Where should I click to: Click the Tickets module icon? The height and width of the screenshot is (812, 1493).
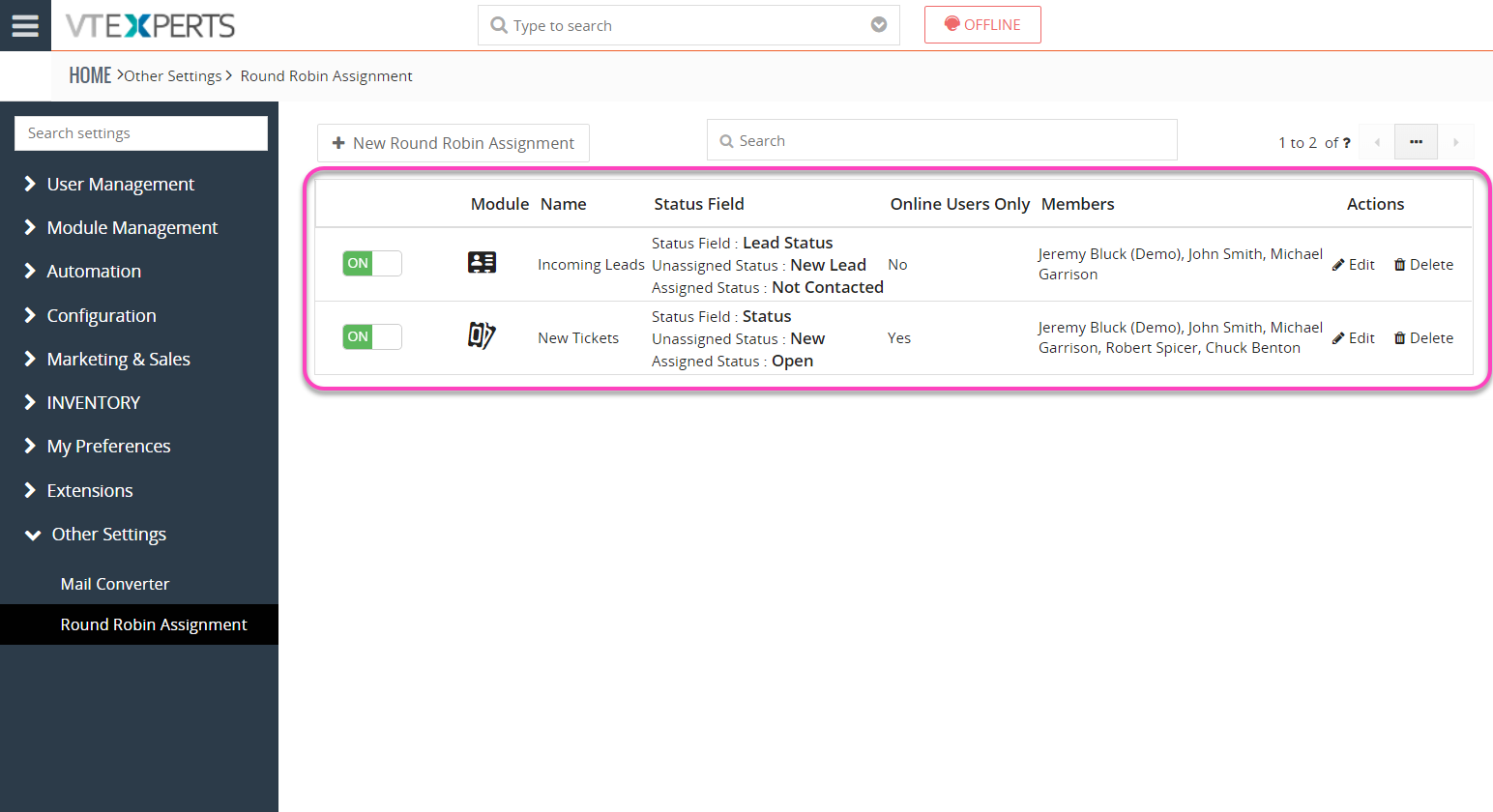(x=482, y=335)
